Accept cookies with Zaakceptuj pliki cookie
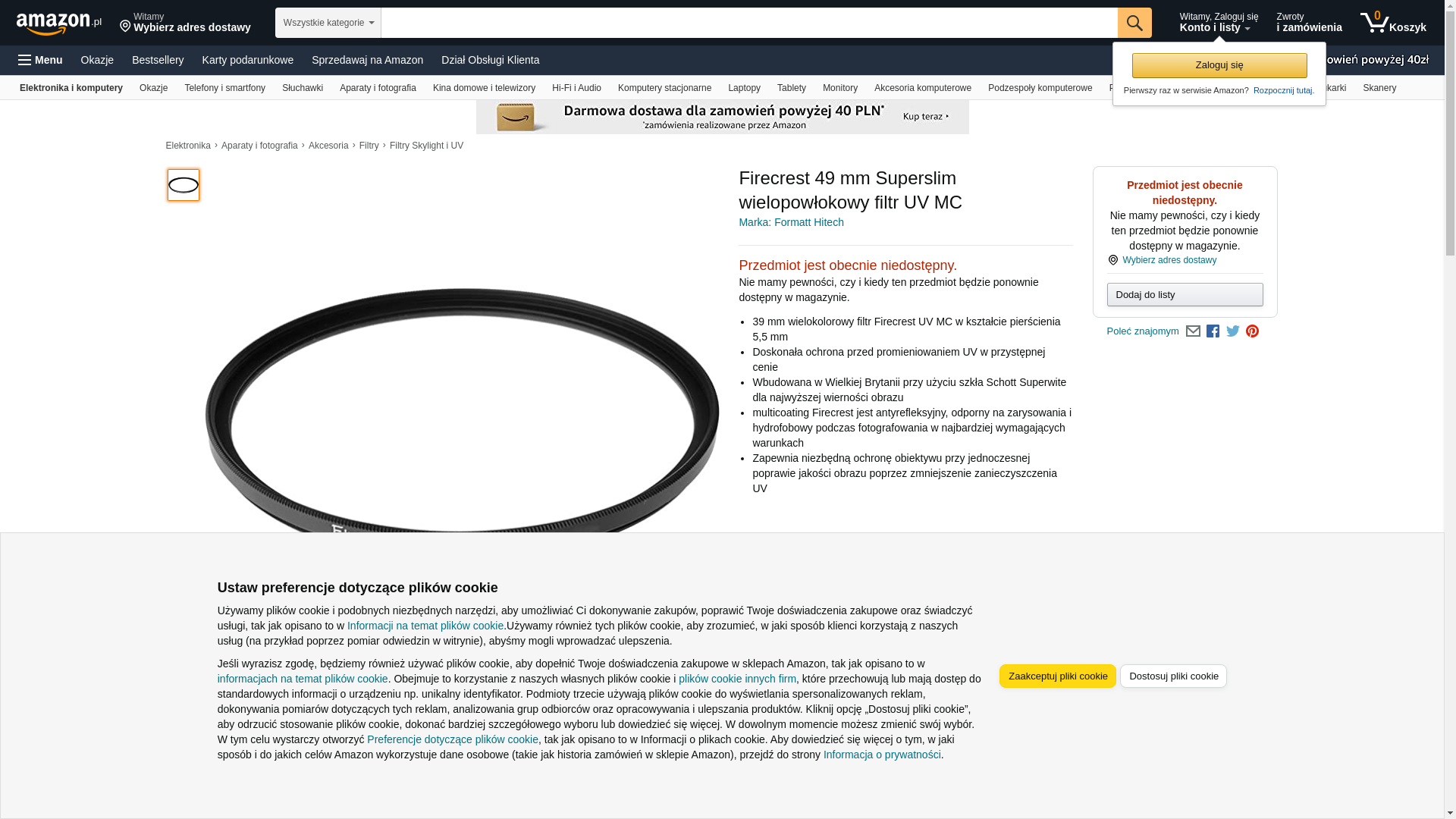Image resolution: width=1456 pixels, height=819 pixels. [x=1057, y=676]
